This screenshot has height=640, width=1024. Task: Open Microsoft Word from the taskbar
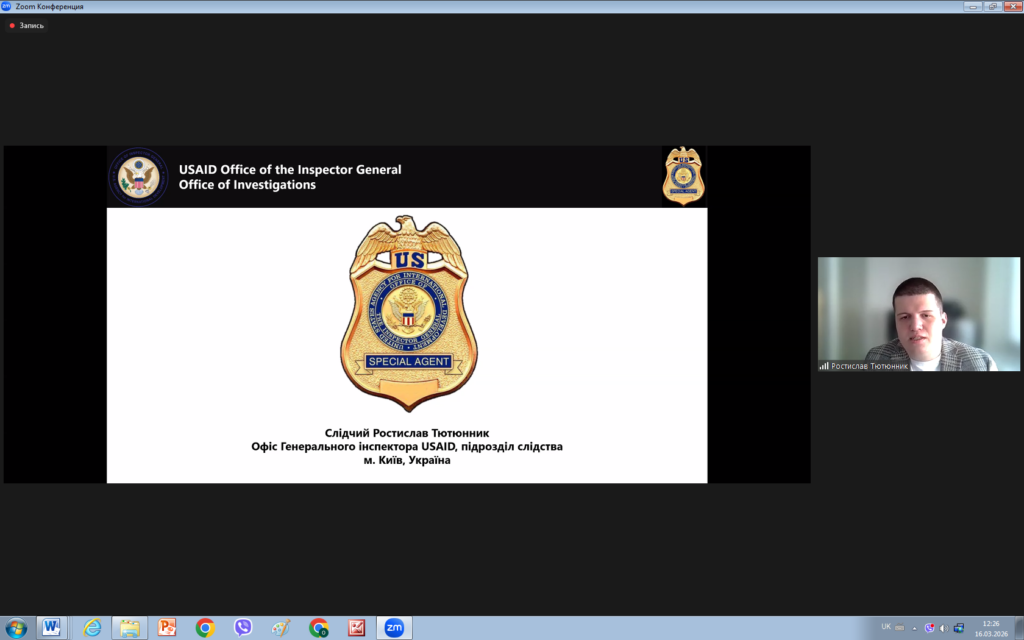click(x=51, y=628)
